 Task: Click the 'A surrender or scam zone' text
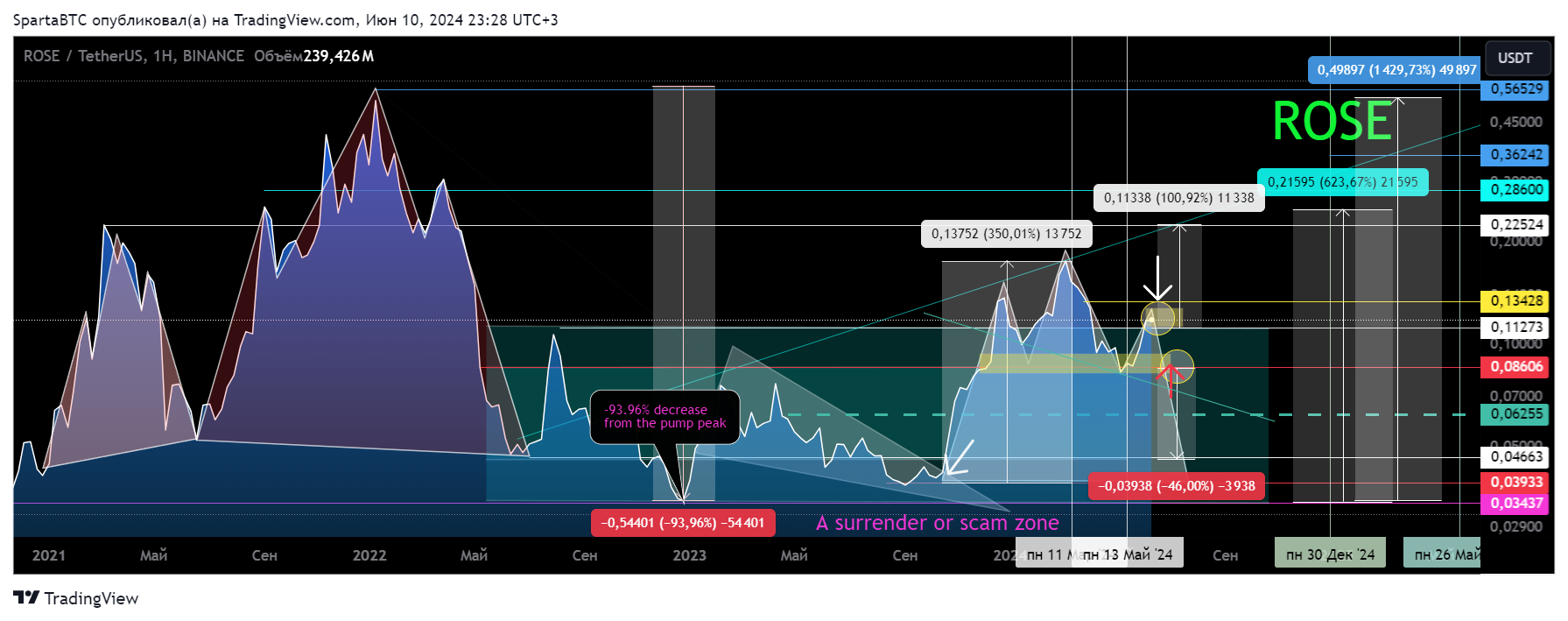point(937,523)
